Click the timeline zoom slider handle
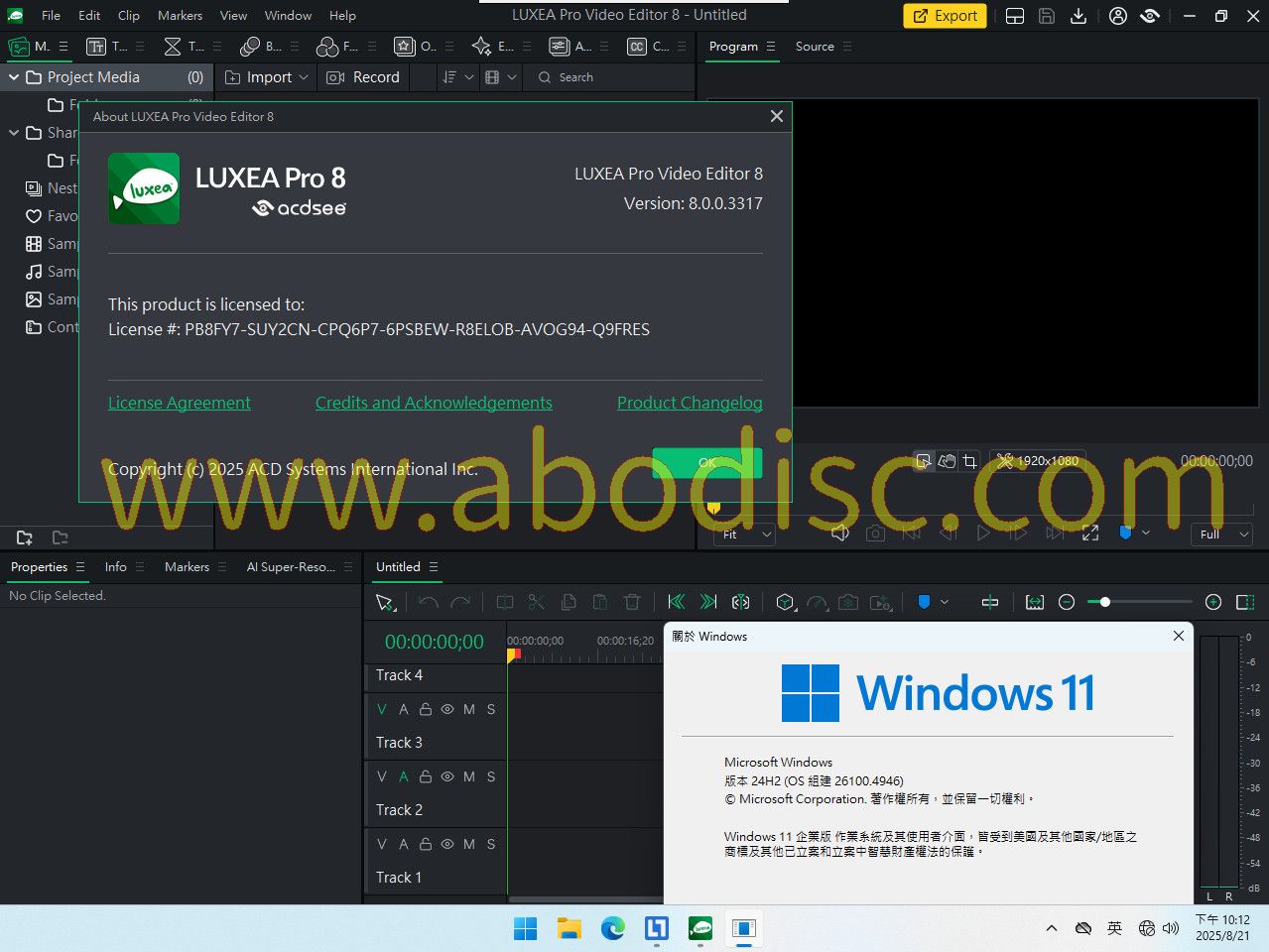 [1104, 602]
